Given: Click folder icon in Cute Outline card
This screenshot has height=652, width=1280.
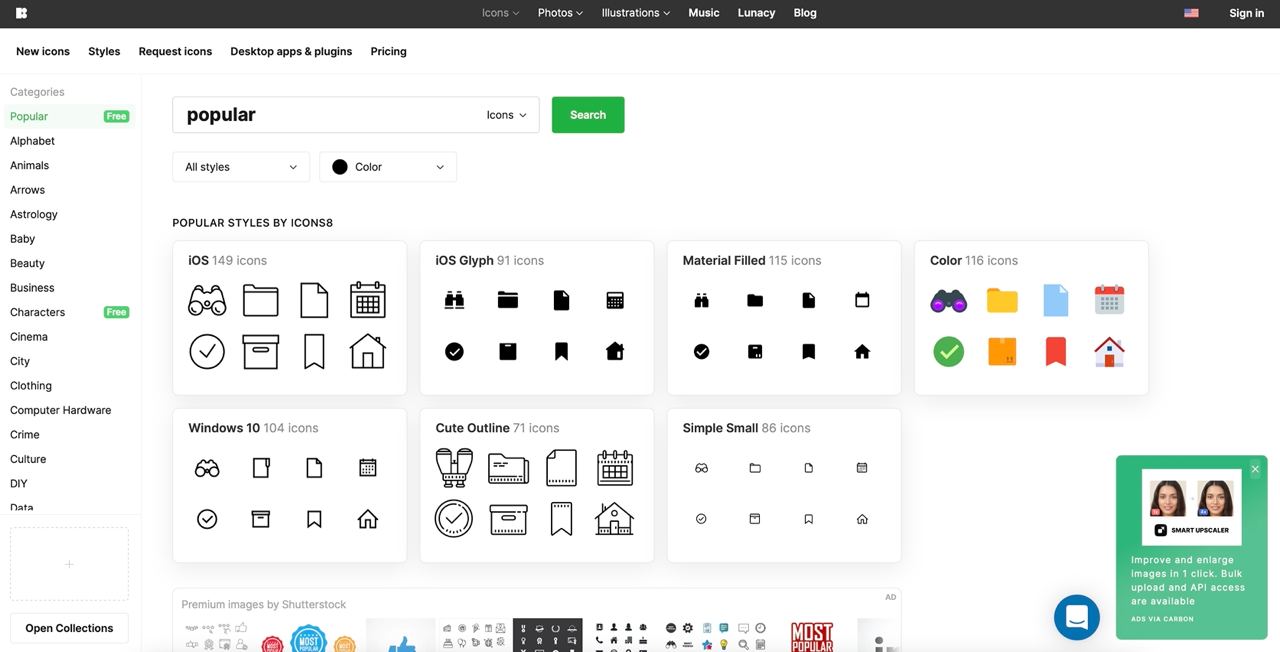Looking at the screenshot, I should [x=508, y=468].
